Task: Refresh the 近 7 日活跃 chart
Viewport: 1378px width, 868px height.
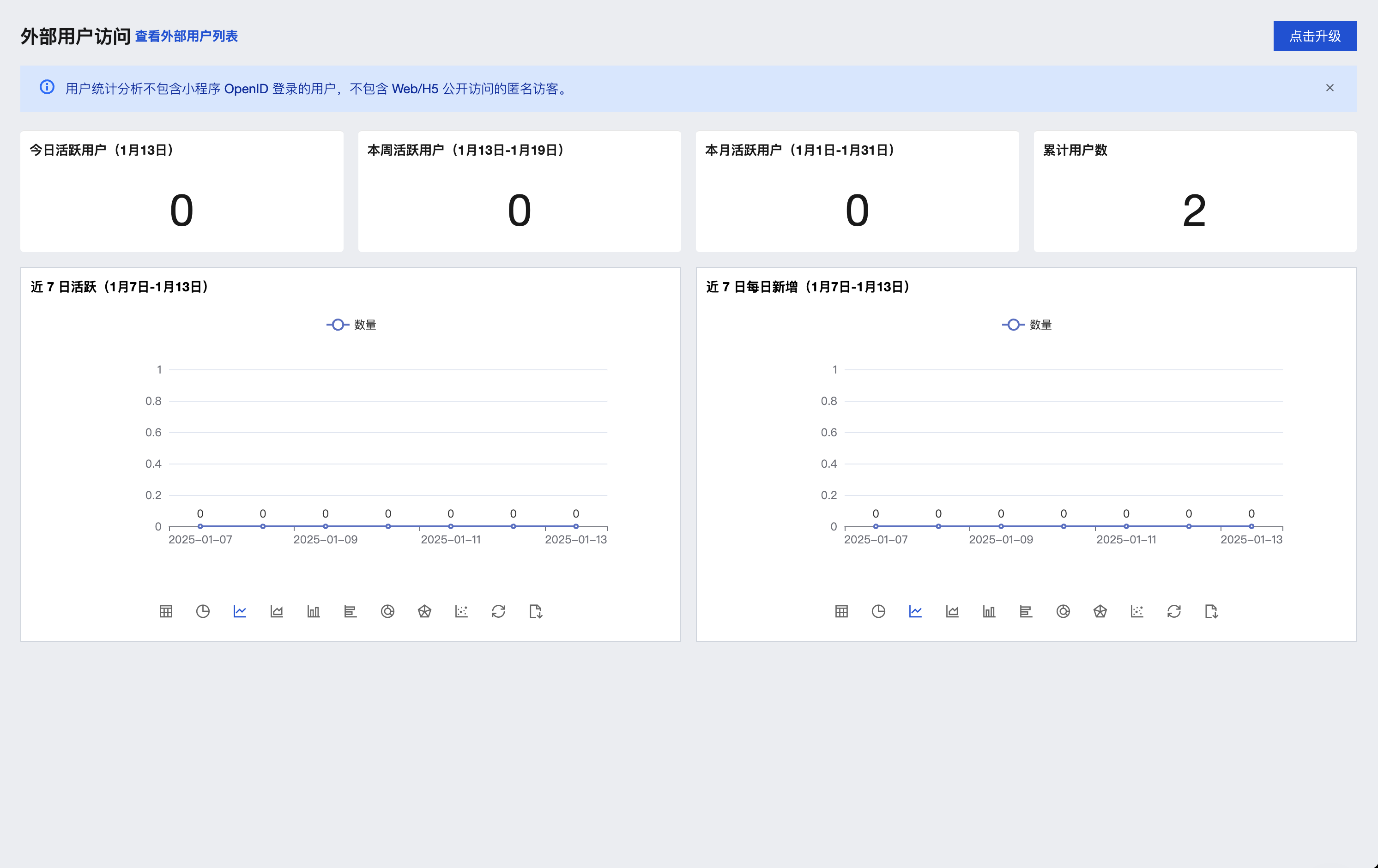Action: [498, 611]
